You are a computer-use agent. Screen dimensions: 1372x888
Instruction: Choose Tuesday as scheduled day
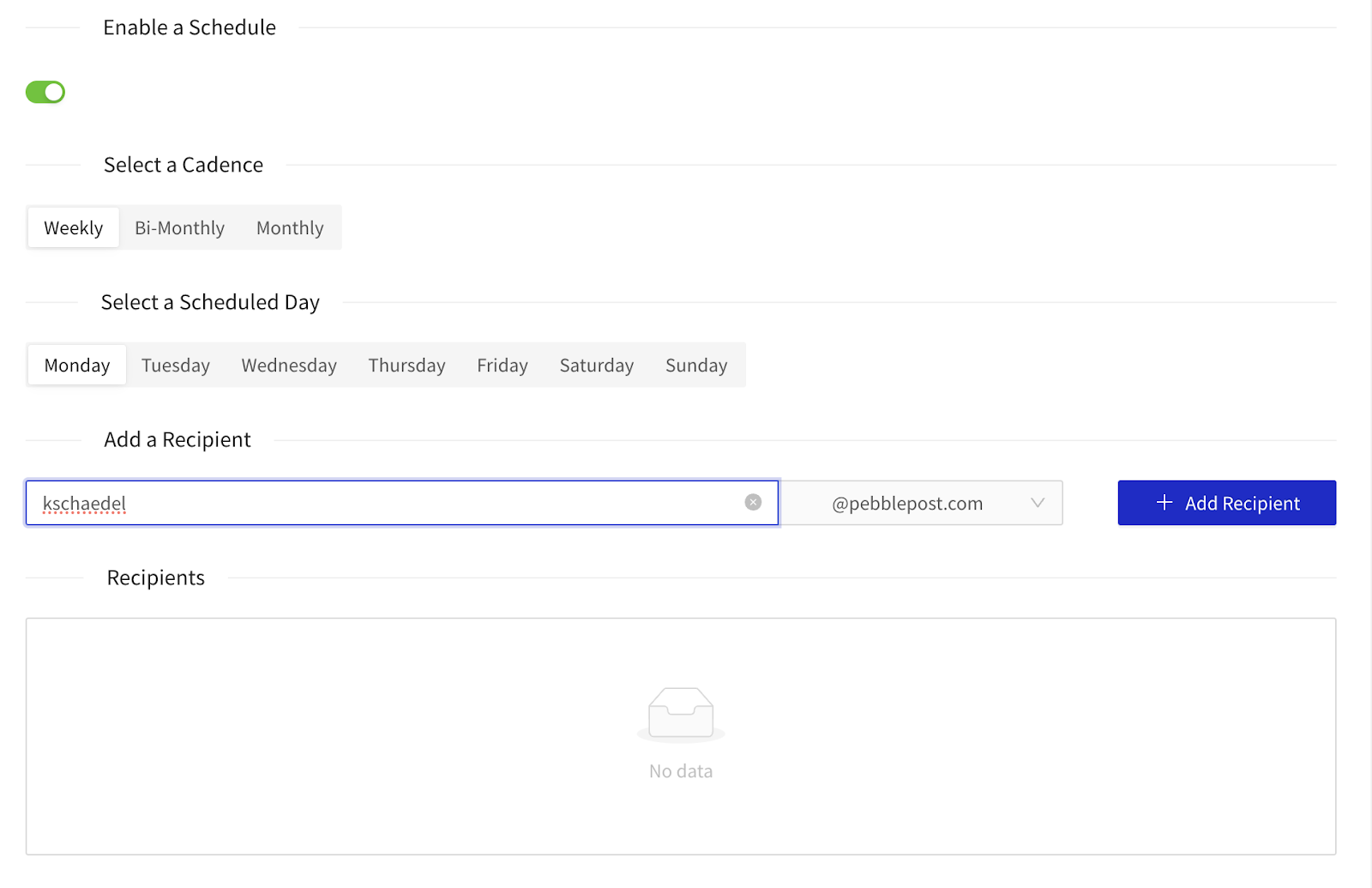(176, 365)
